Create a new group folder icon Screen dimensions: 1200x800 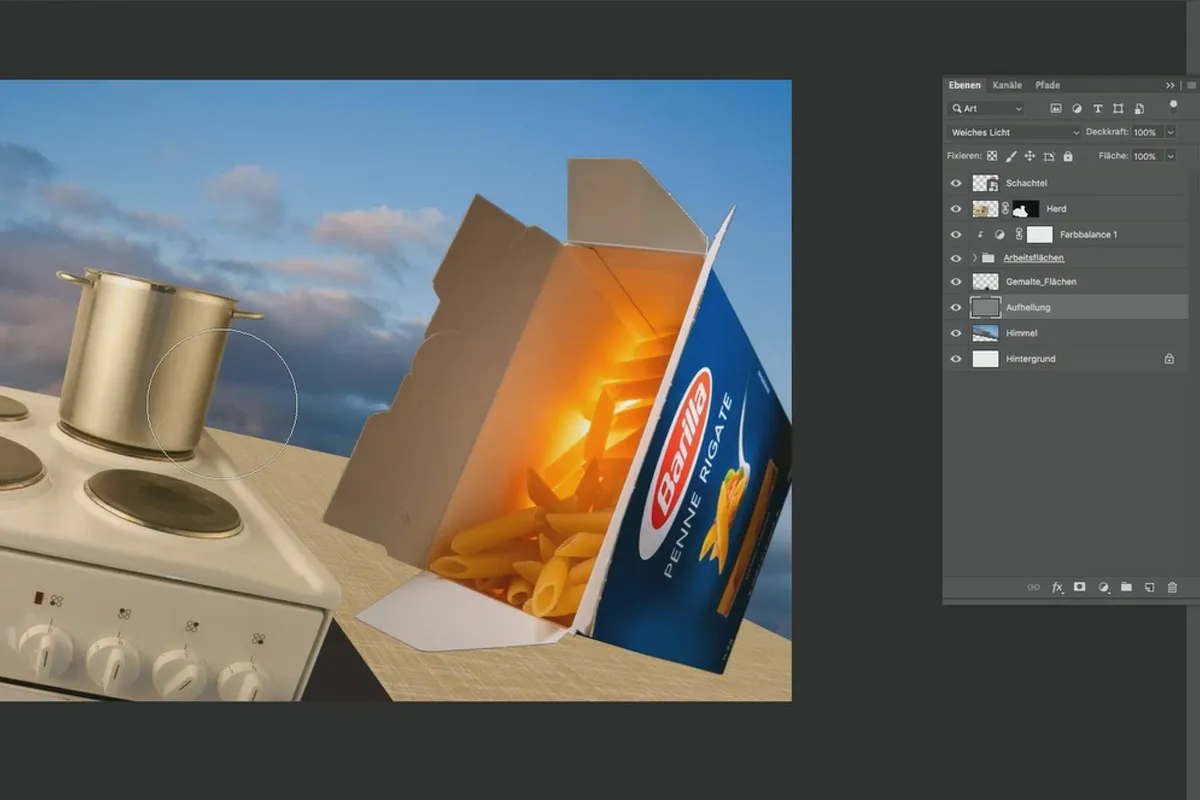tap(1126, 588)
